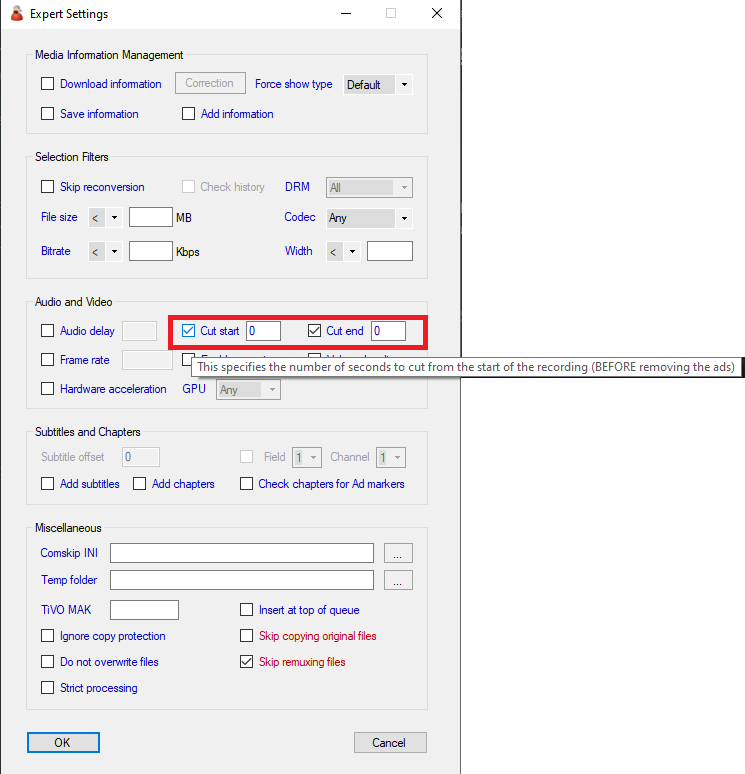Viewport: 745px width, 774px height.
Task: Enable Hardware acceleration checkbox
Action: pos(47,389)
